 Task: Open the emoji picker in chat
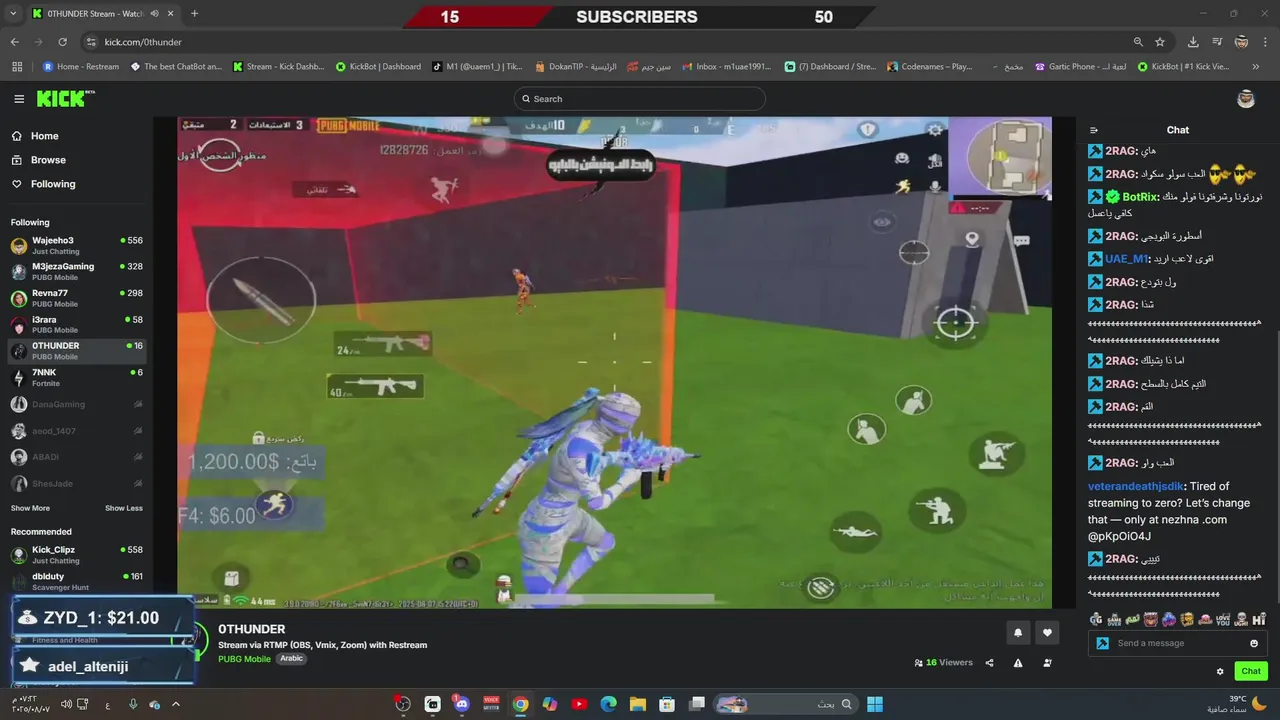click(x=1254, y=643)
